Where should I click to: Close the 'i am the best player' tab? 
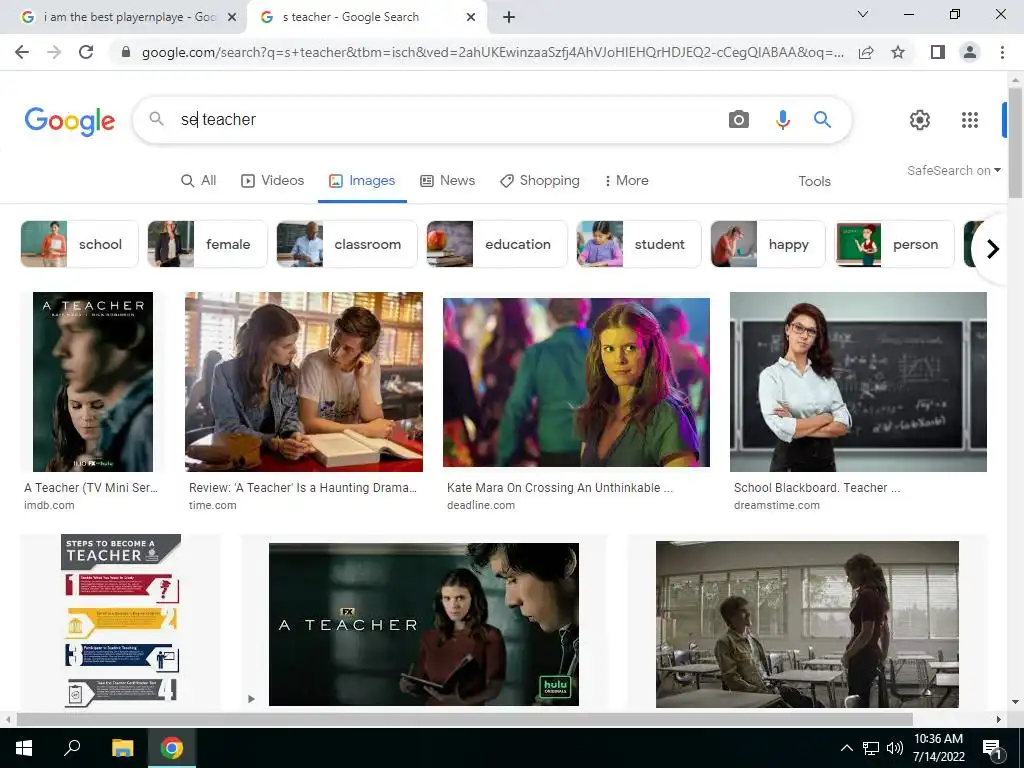(232, 17)
